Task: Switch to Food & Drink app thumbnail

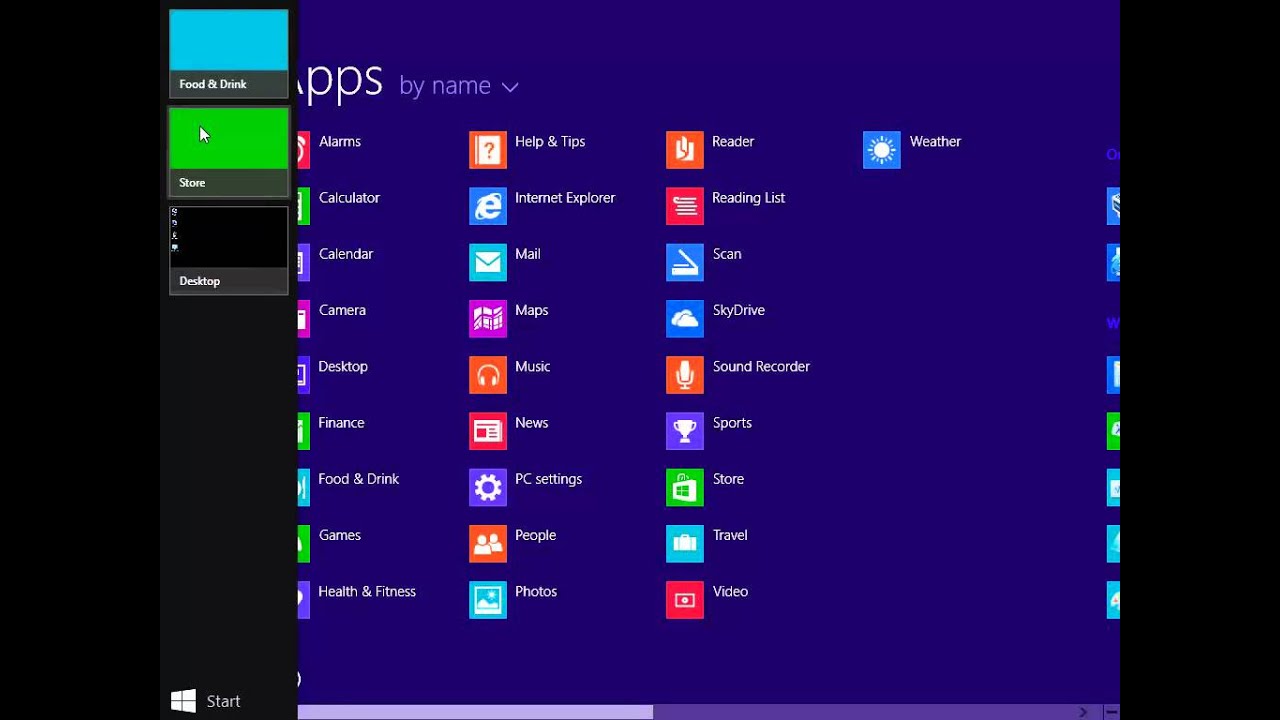Action: 229,54
